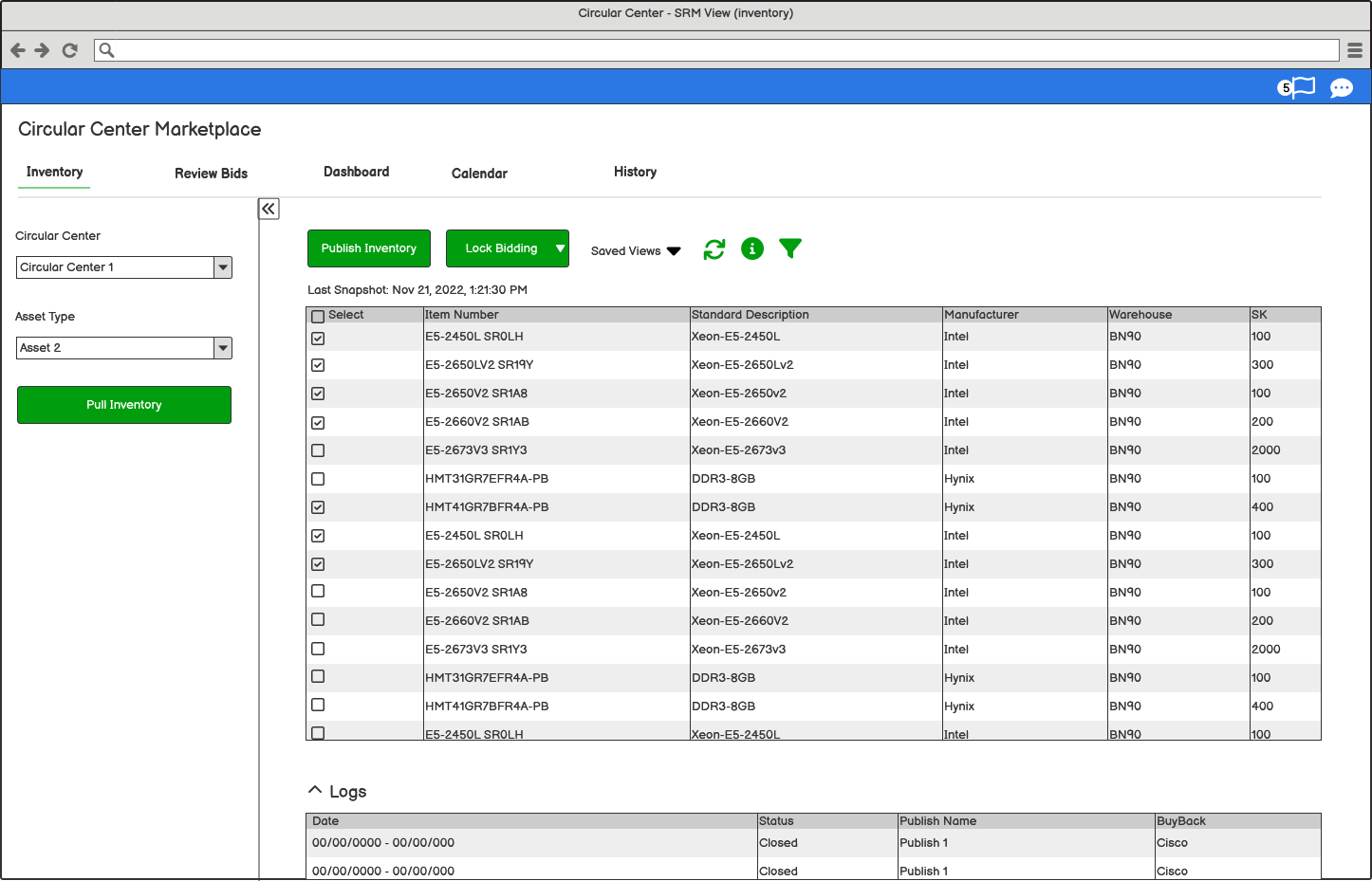Switch to the Review Bids tab
The width and height of the screenshot is (1372, 881).
[211, 173]
